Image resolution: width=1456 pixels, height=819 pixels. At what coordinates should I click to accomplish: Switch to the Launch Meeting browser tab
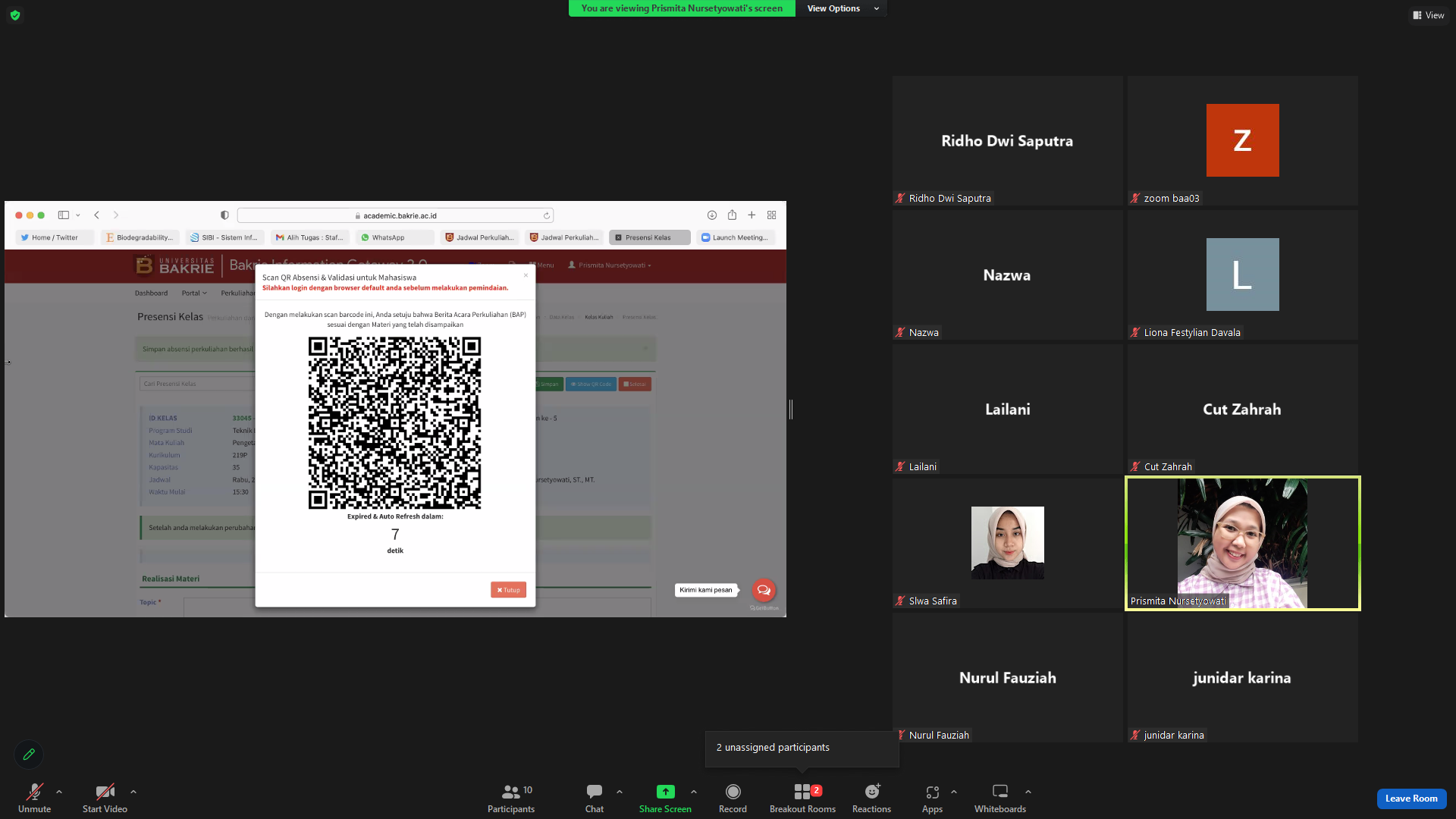(734, 237)
